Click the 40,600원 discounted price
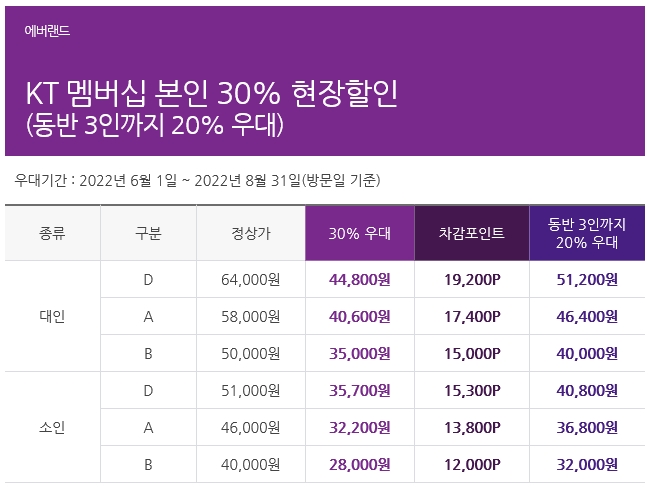The image size is (649, 487). 360,317
